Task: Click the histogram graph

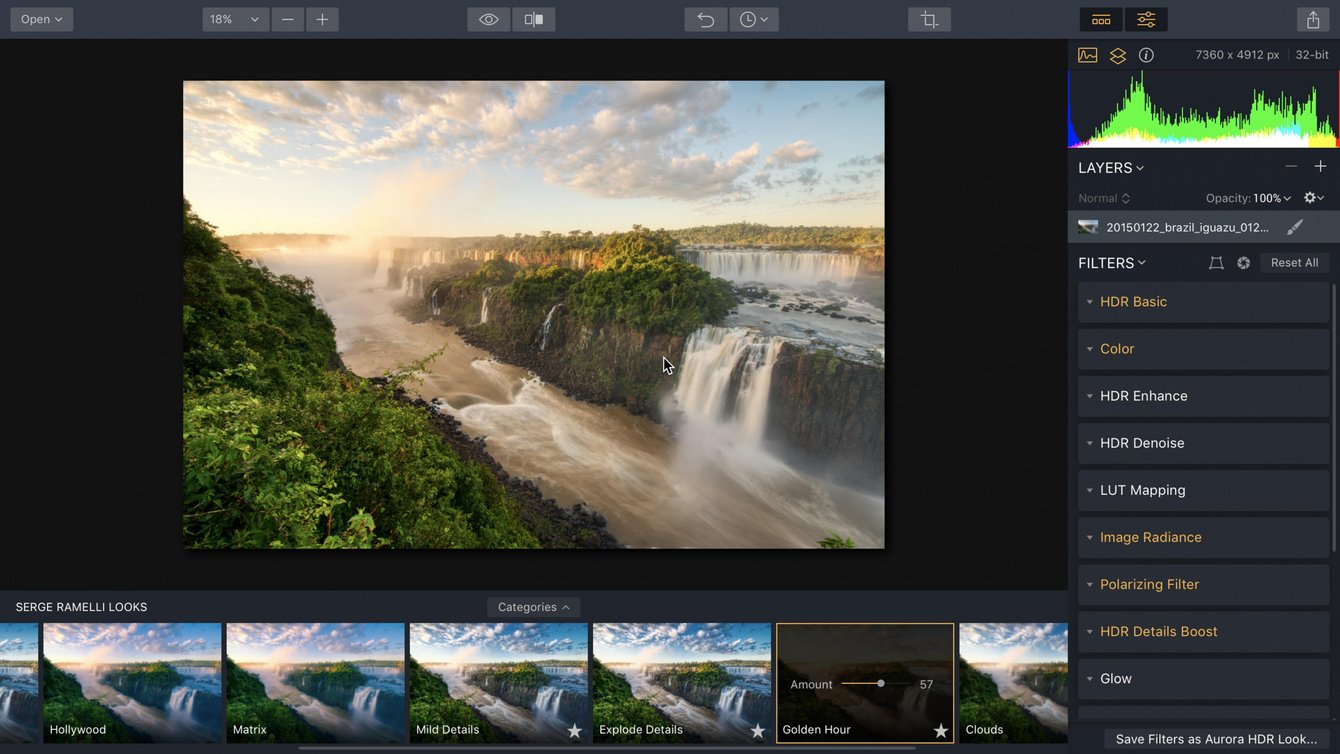Action: [1204, 109]
